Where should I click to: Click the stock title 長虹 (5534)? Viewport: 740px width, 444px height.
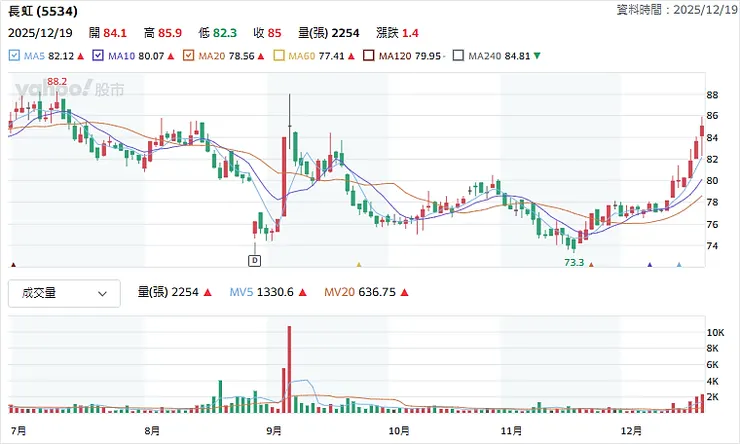point(43,11)
